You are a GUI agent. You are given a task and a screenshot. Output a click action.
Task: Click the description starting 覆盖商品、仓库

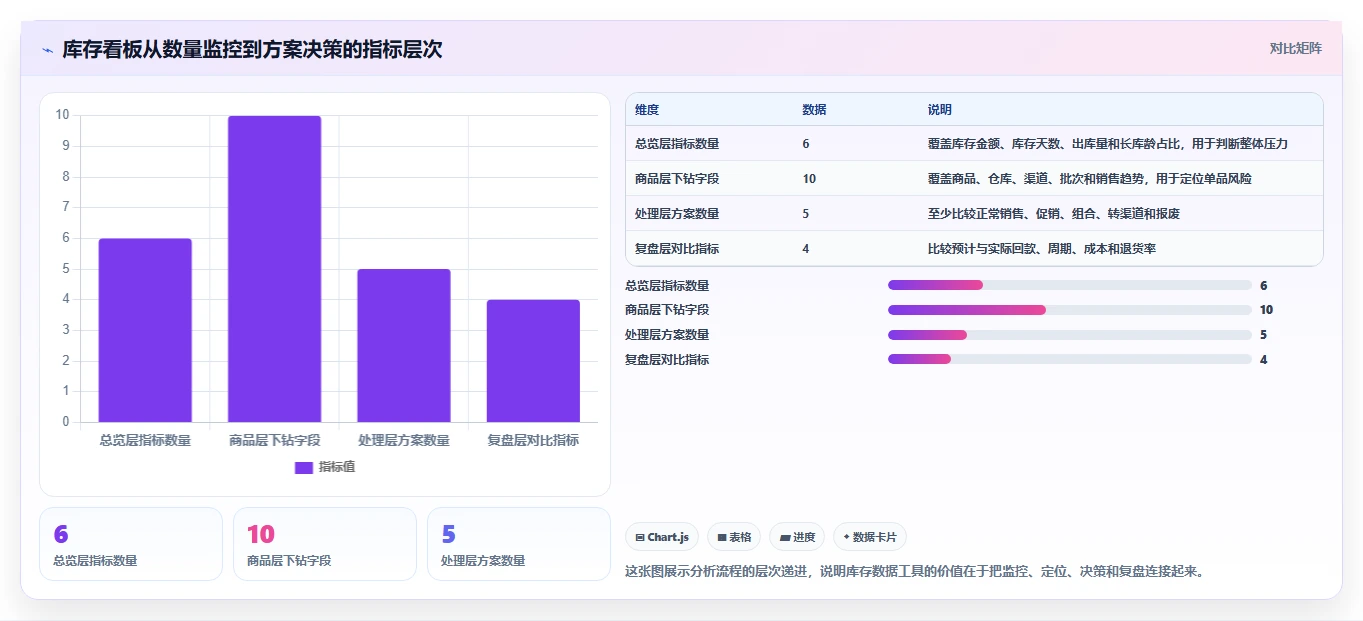1090,179
